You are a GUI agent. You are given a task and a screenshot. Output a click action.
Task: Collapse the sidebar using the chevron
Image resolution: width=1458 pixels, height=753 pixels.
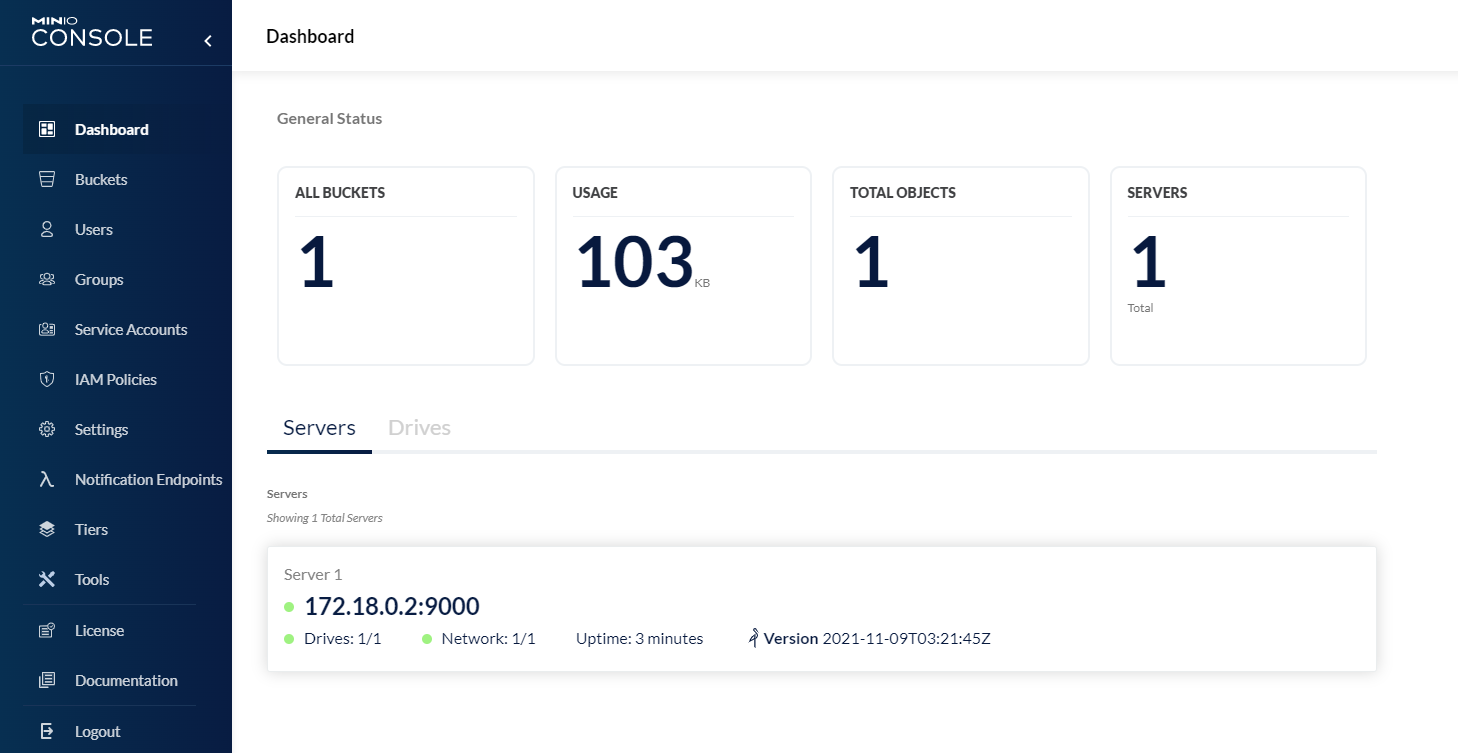[x=208, y=41]
